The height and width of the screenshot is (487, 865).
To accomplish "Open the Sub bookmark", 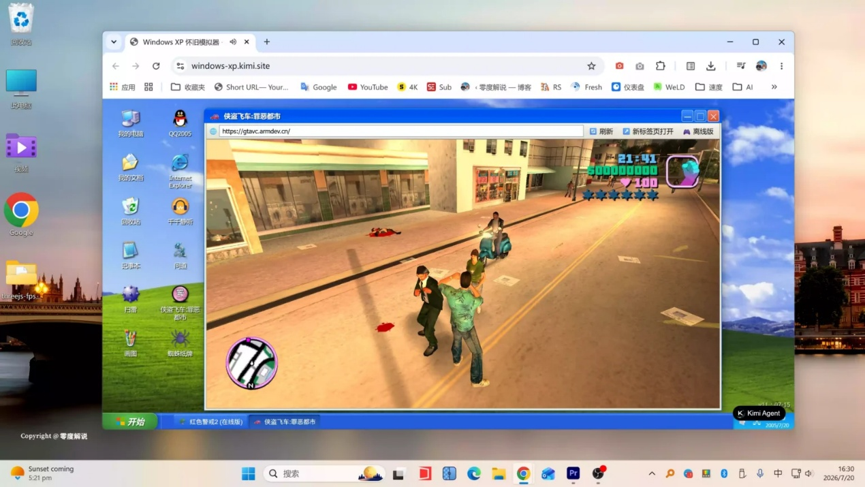I will (439, 87).
